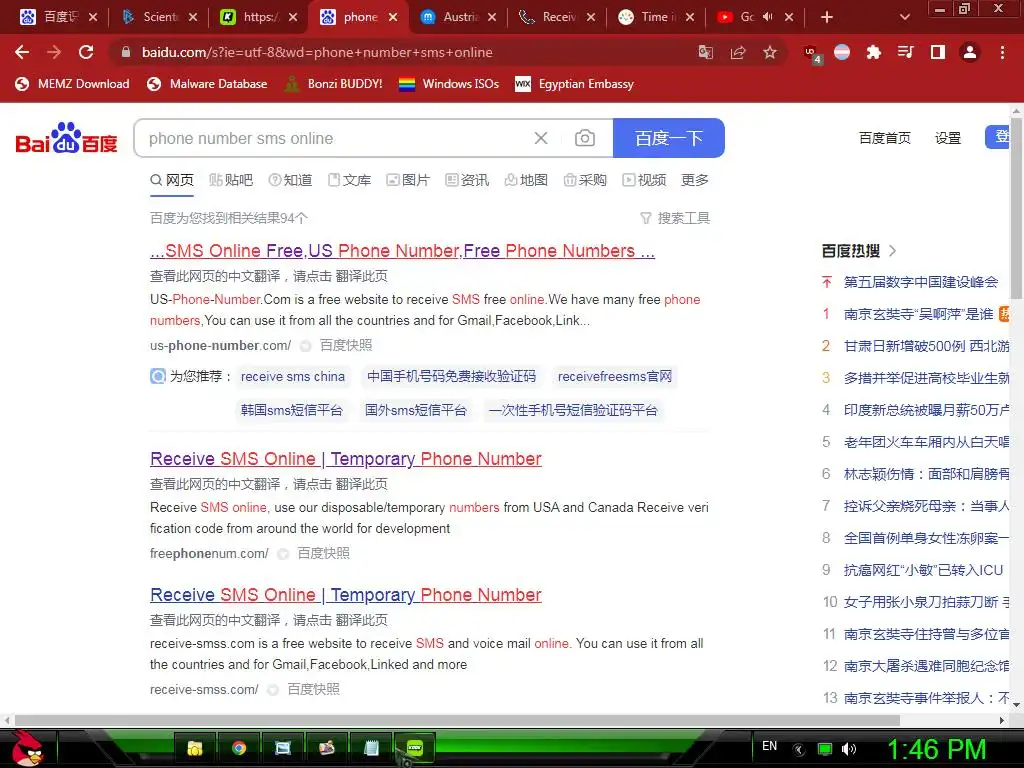
Task: Select the 图片 search category
Action: click(408, 180)
